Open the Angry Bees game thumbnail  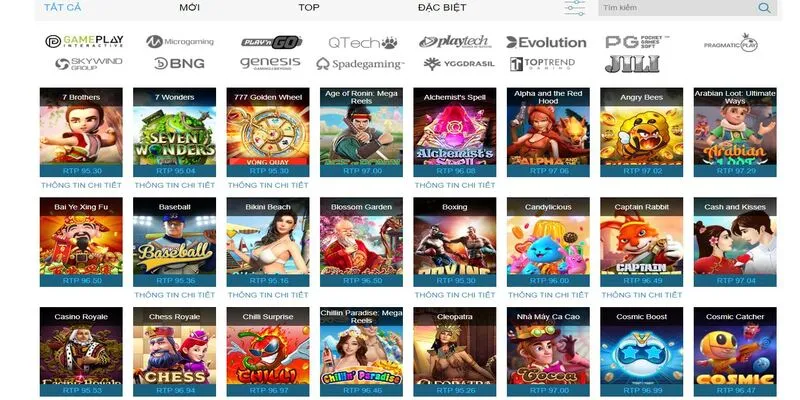641,132
